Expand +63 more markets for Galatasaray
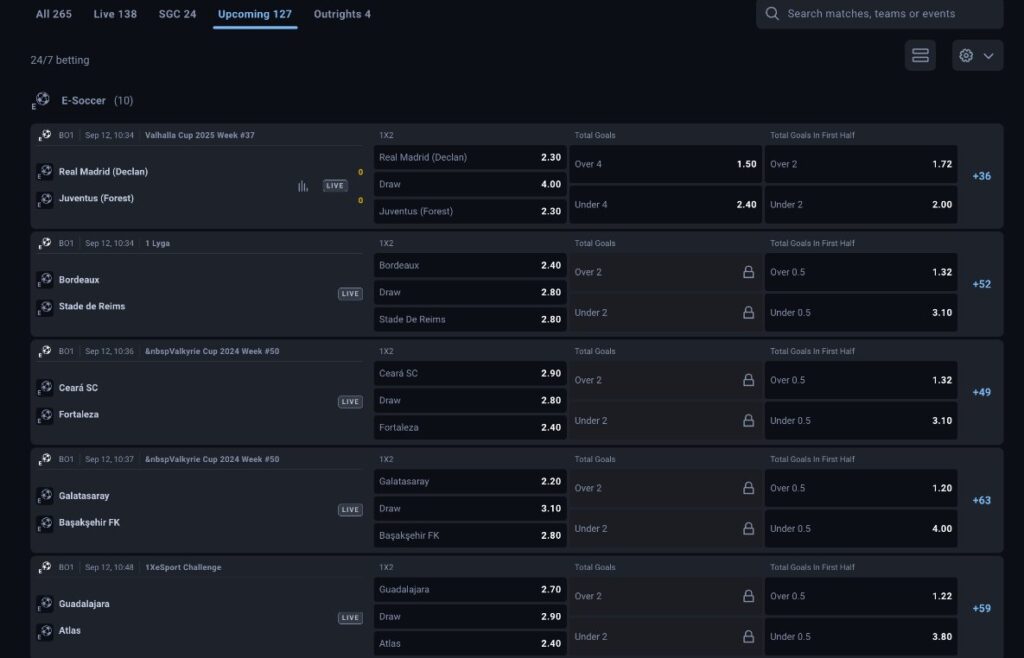The image size is (1024, 658). pos(982,500)
